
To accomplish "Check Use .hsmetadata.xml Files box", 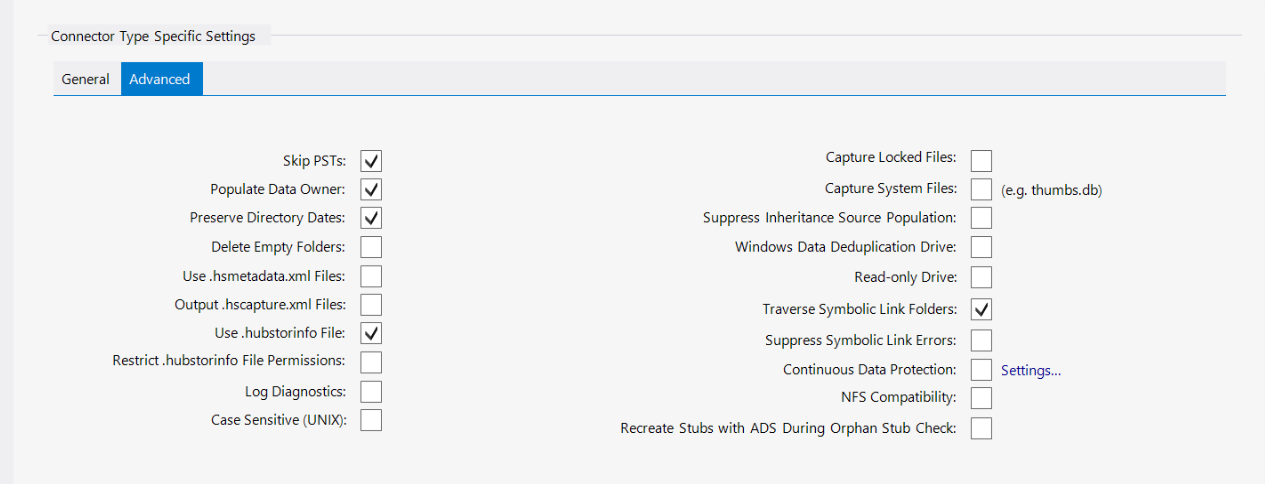I will coord(371,276).
